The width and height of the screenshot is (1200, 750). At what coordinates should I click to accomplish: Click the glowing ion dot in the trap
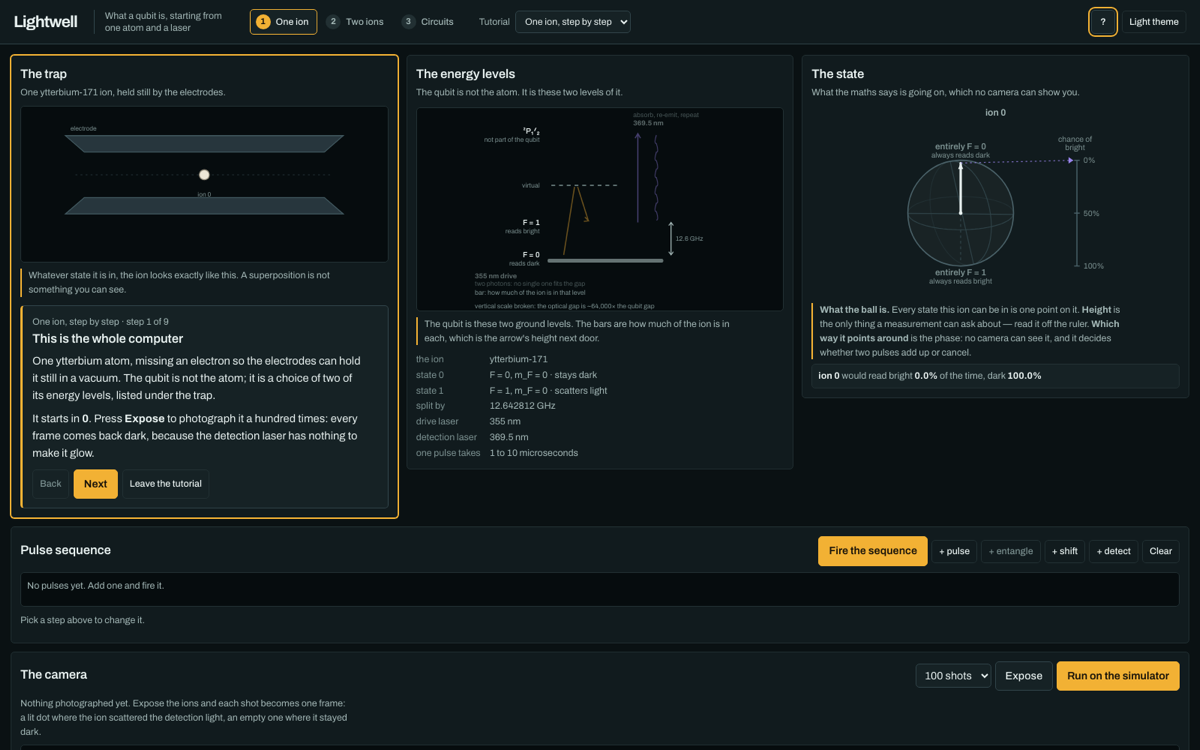tap(204, 175)
